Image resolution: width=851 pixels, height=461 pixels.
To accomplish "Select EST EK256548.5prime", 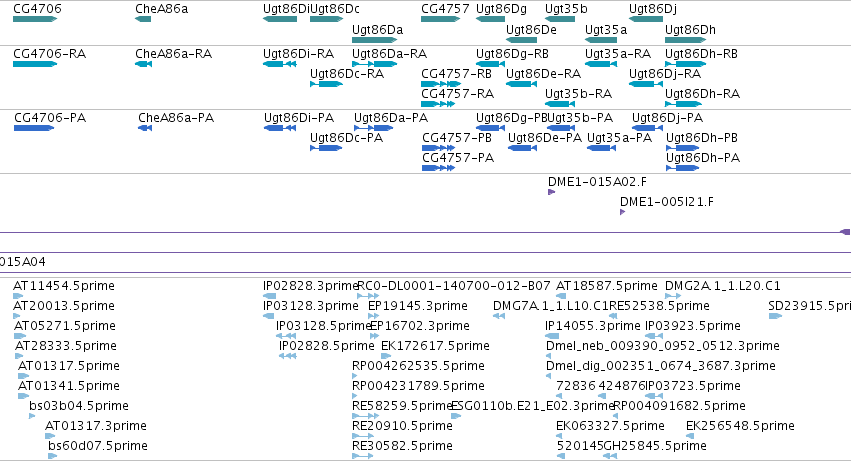I will tap(690, 436).
